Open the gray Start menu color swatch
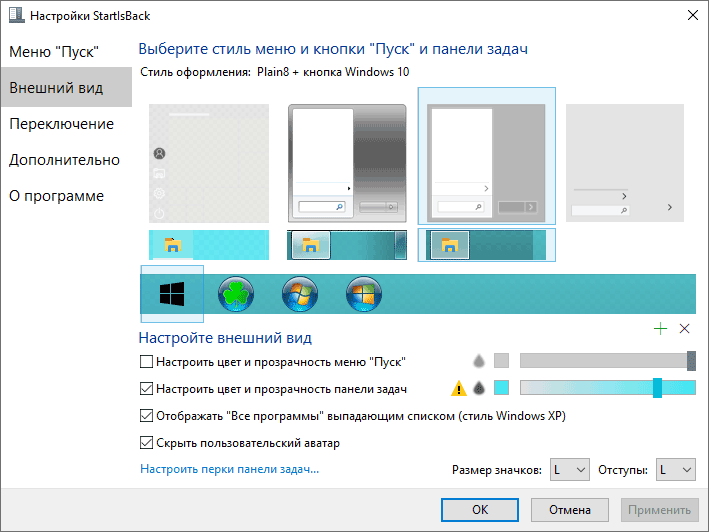The width and height of the screenshot is (709, 532). [501, 361]
